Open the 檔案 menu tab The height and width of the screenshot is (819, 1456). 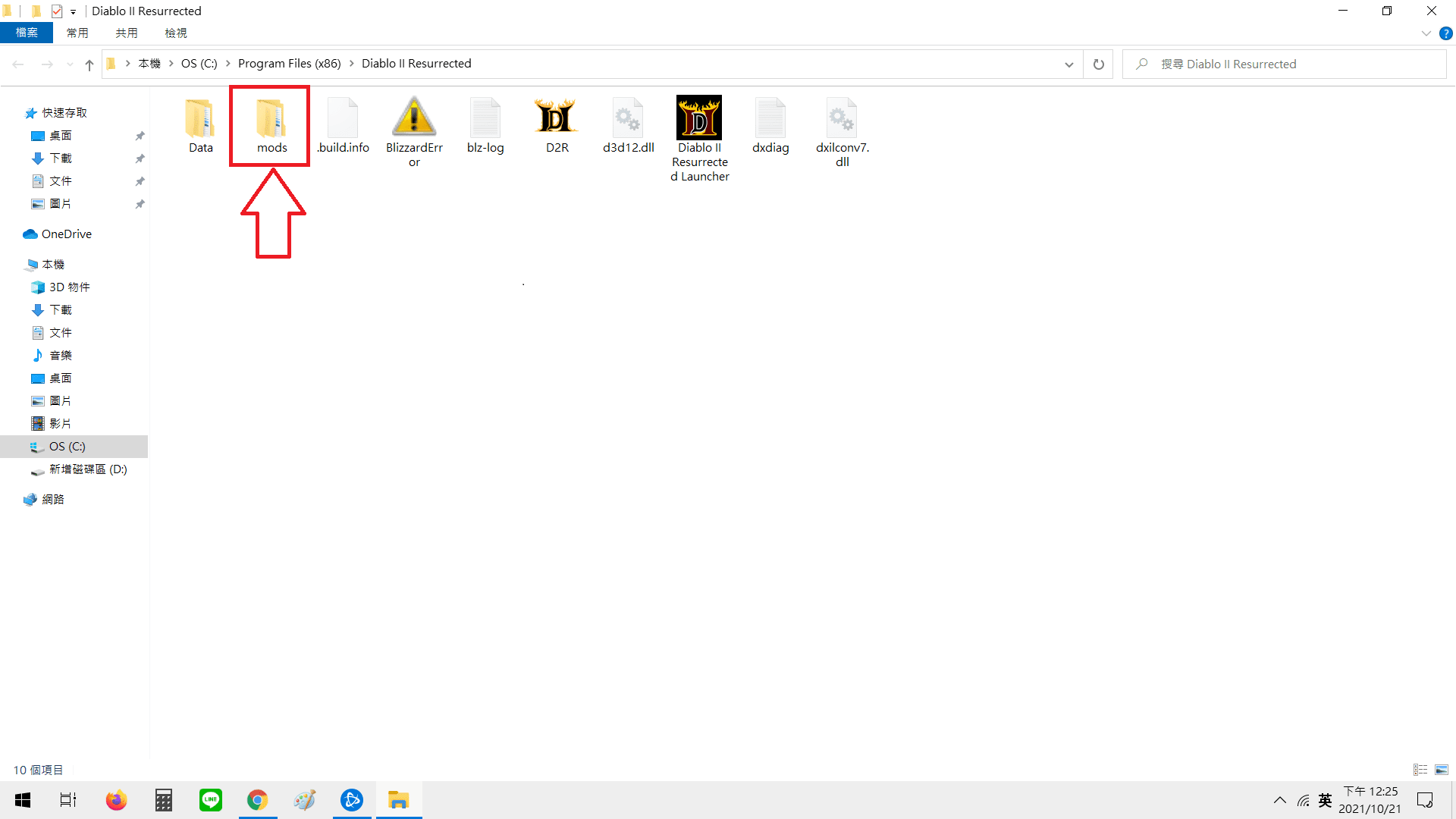(27, 33)
